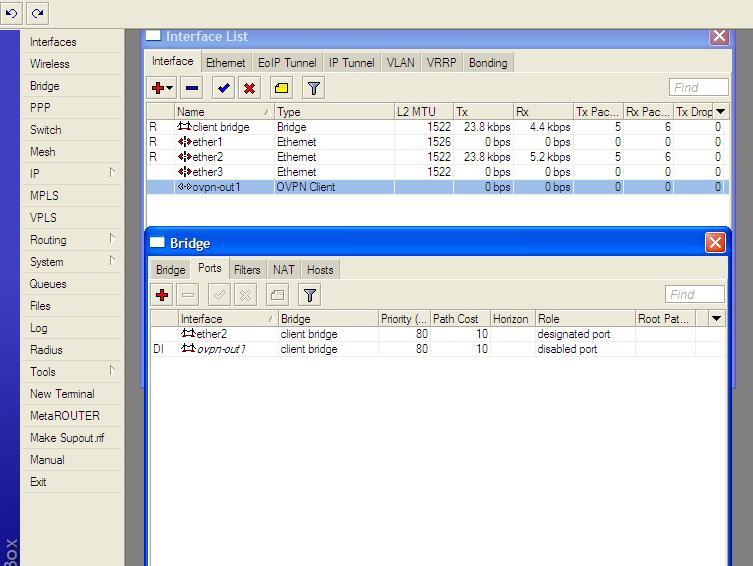Expand the System submenu
Image resolution: width=753 pixels, height=566 pixels.
pyautogui.click(x=111, y=261)
